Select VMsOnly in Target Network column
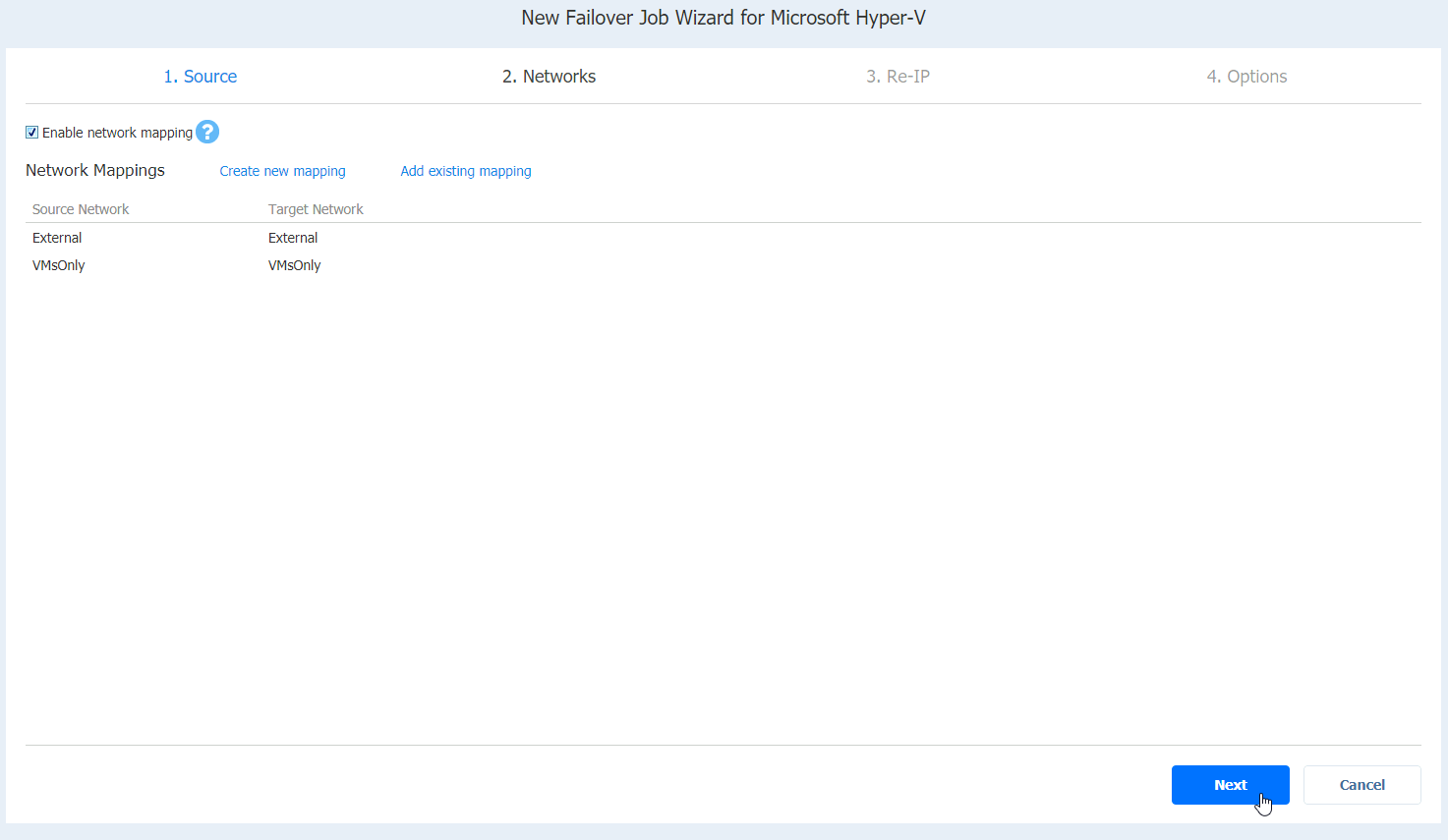The width and height of the screenshot is (1448, 840). pyautogui.click(x=295, y=265)
